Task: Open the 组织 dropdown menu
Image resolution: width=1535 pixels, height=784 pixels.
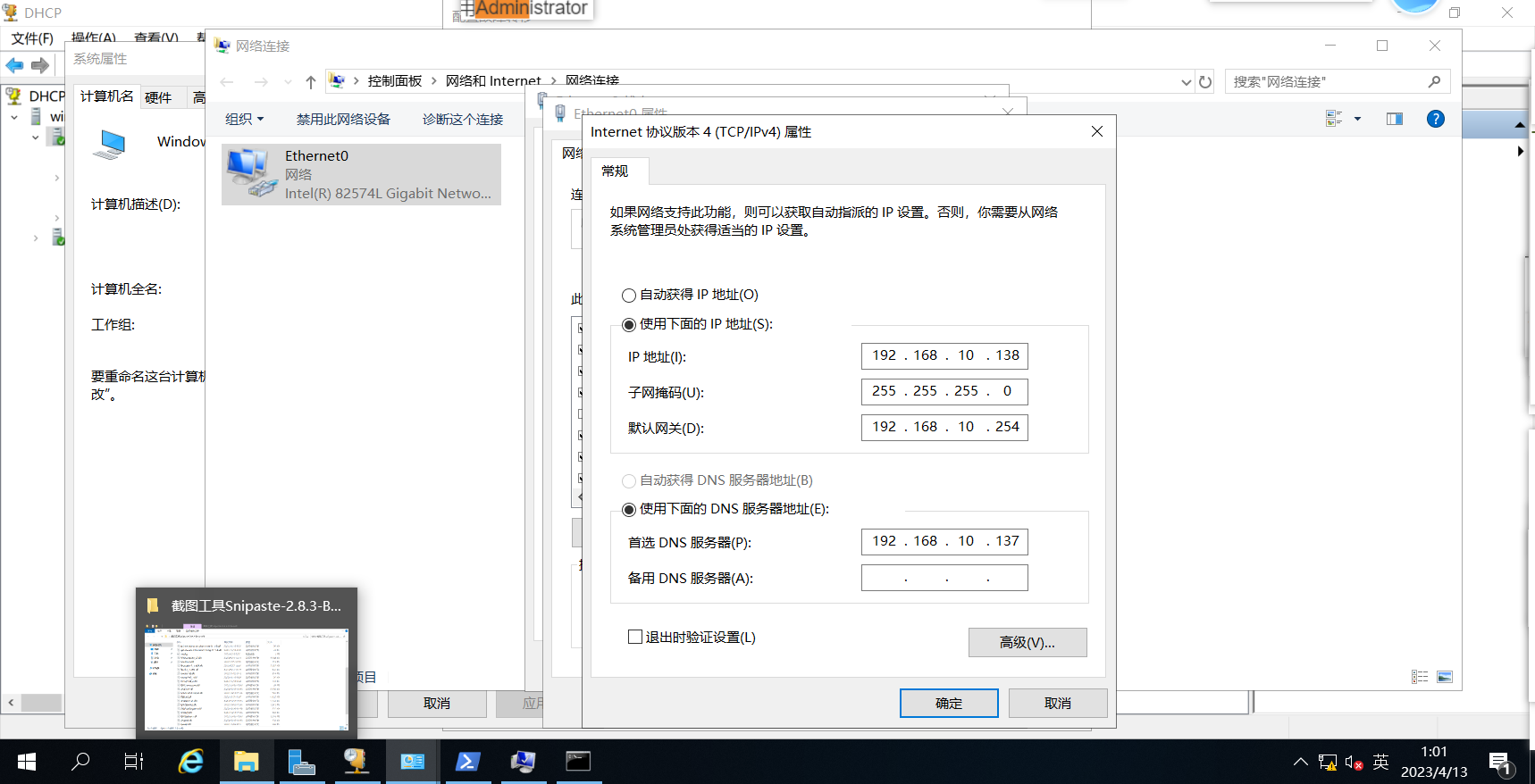Action: pos(244,119)
